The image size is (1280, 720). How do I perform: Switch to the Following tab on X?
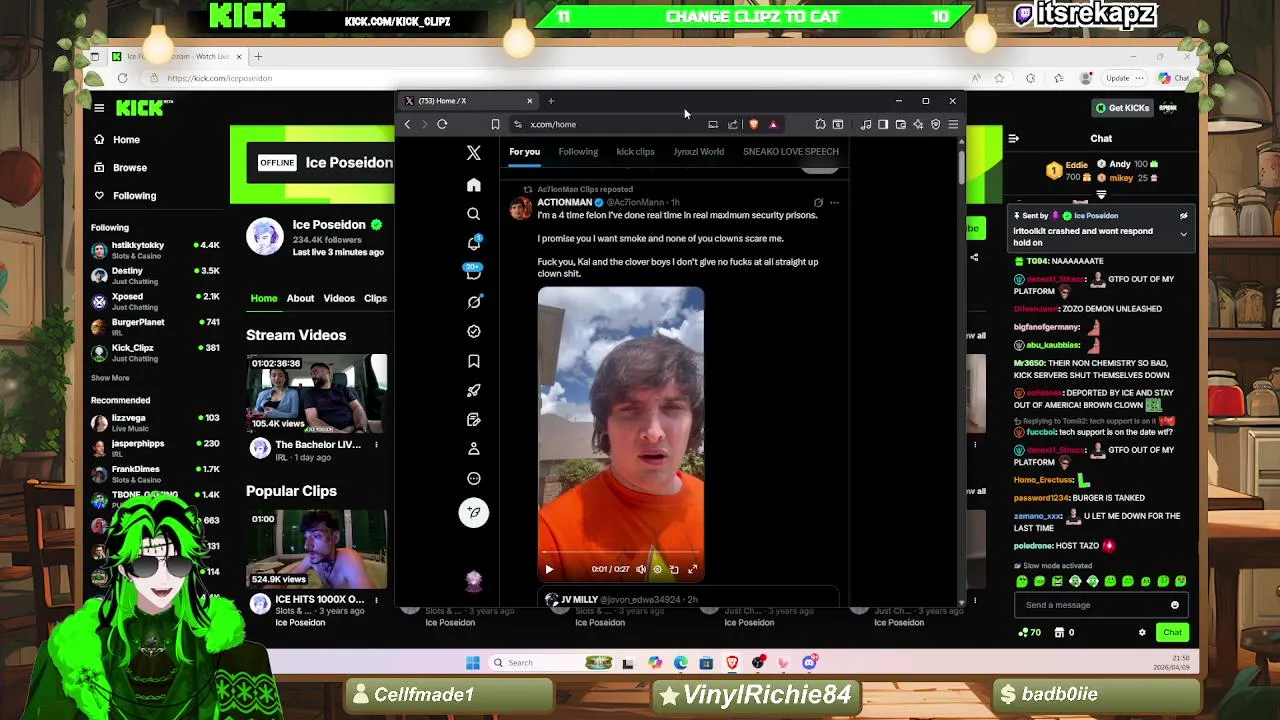click(x=578, y=152)
